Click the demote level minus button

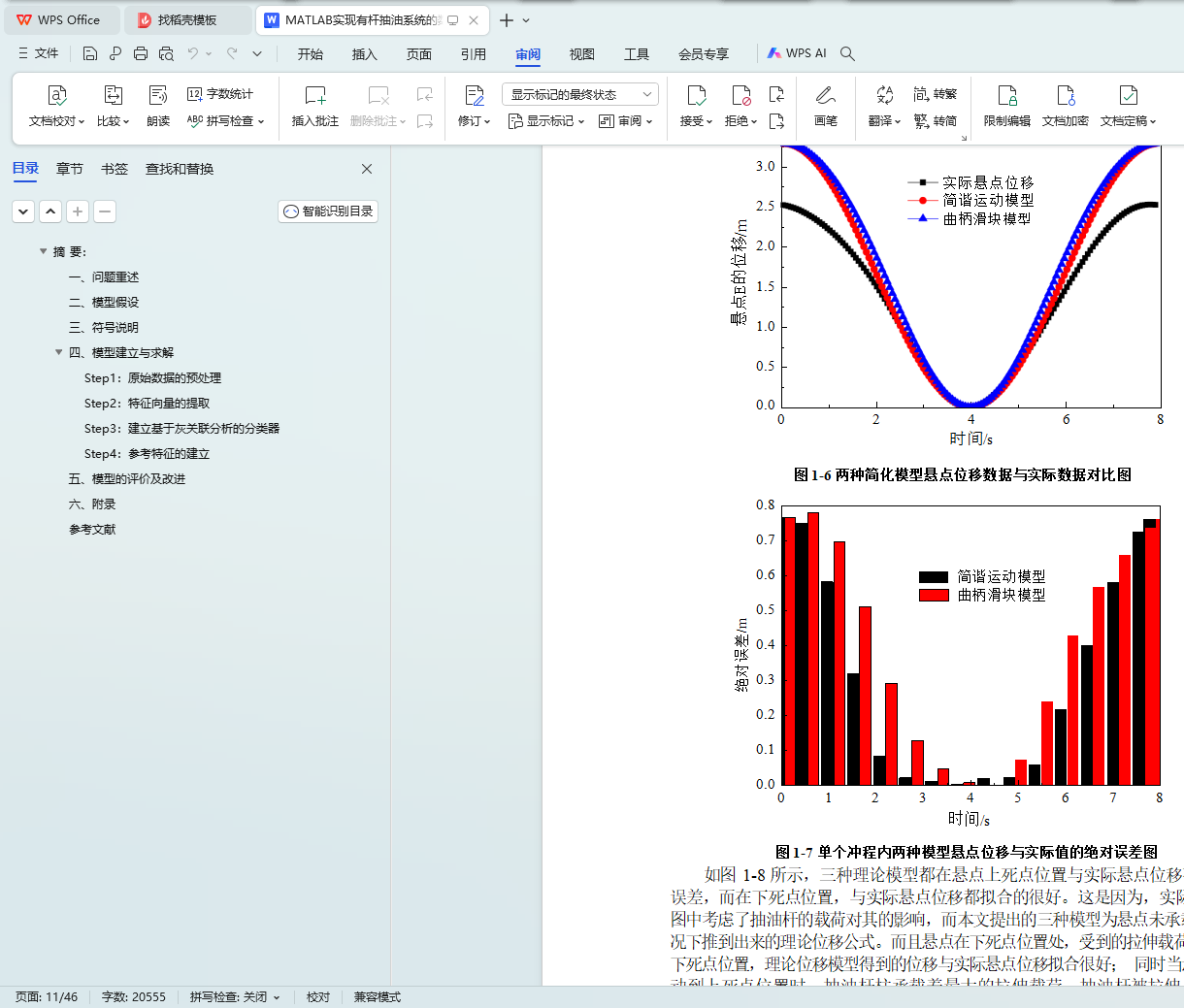click(x=105, y=211)
